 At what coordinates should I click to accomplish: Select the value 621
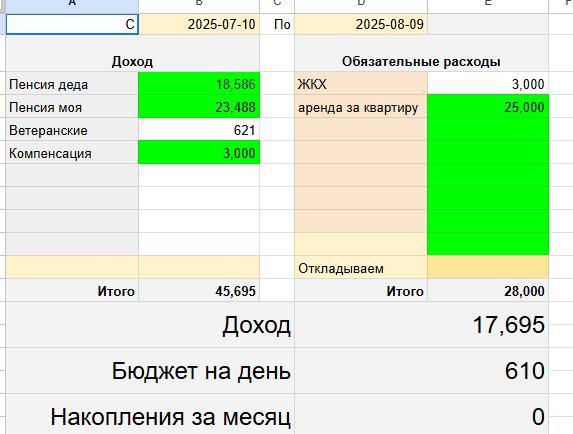pyautogui.click(x=199, y=130)
